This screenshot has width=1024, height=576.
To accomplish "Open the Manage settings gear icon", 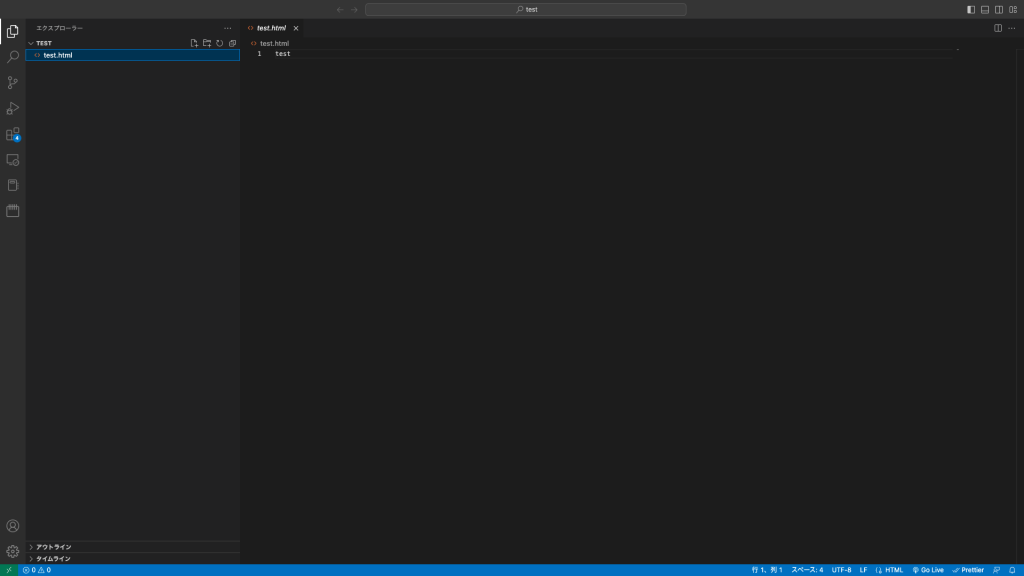I will 13,551.
